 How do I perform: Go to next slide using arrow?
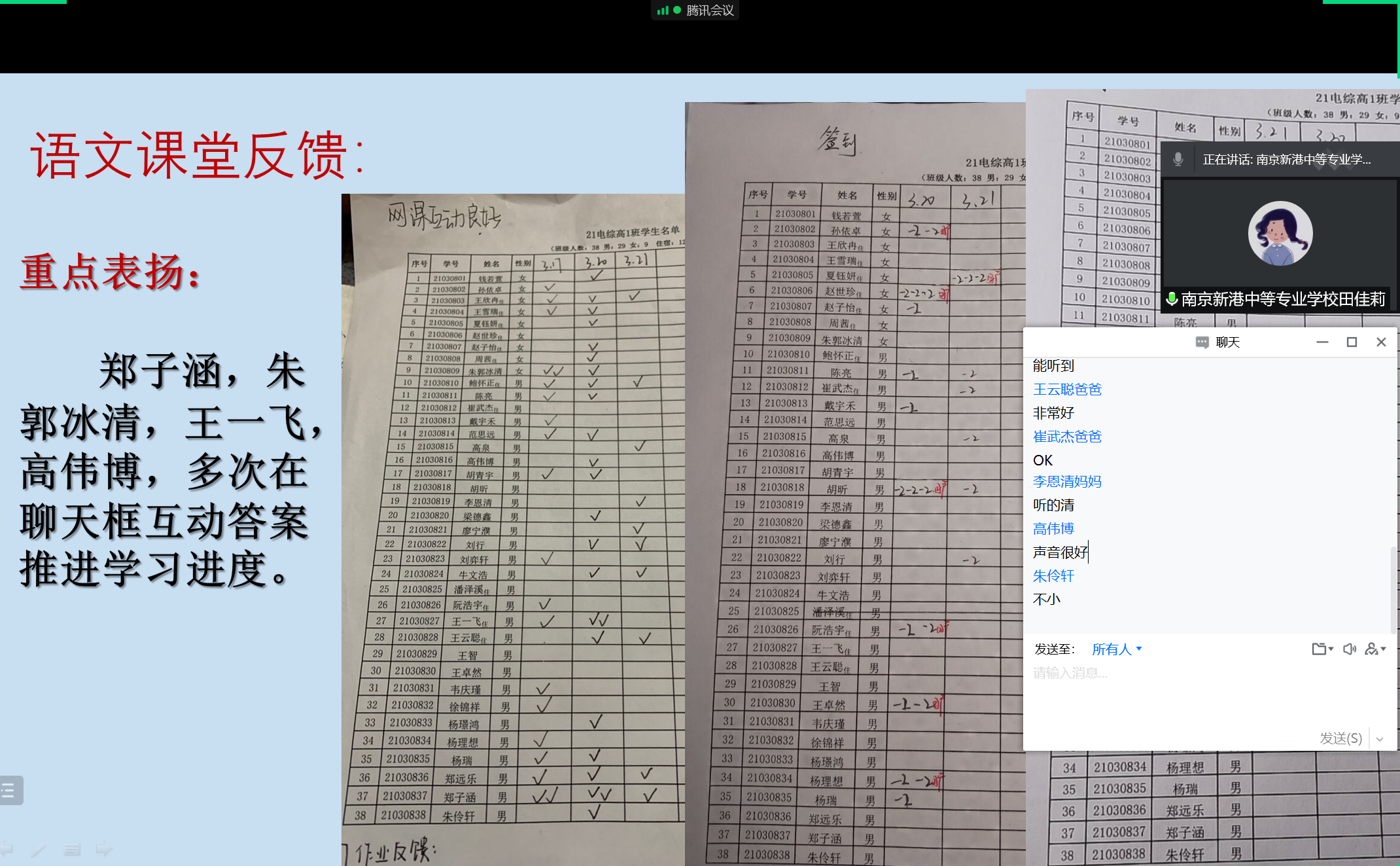[x=104, y=850]
